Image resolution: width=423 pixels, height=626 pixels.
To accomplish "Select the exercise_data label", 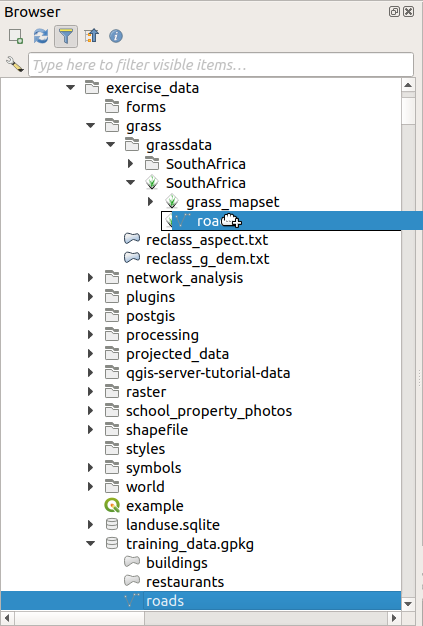I will click(x=152, y=88).
